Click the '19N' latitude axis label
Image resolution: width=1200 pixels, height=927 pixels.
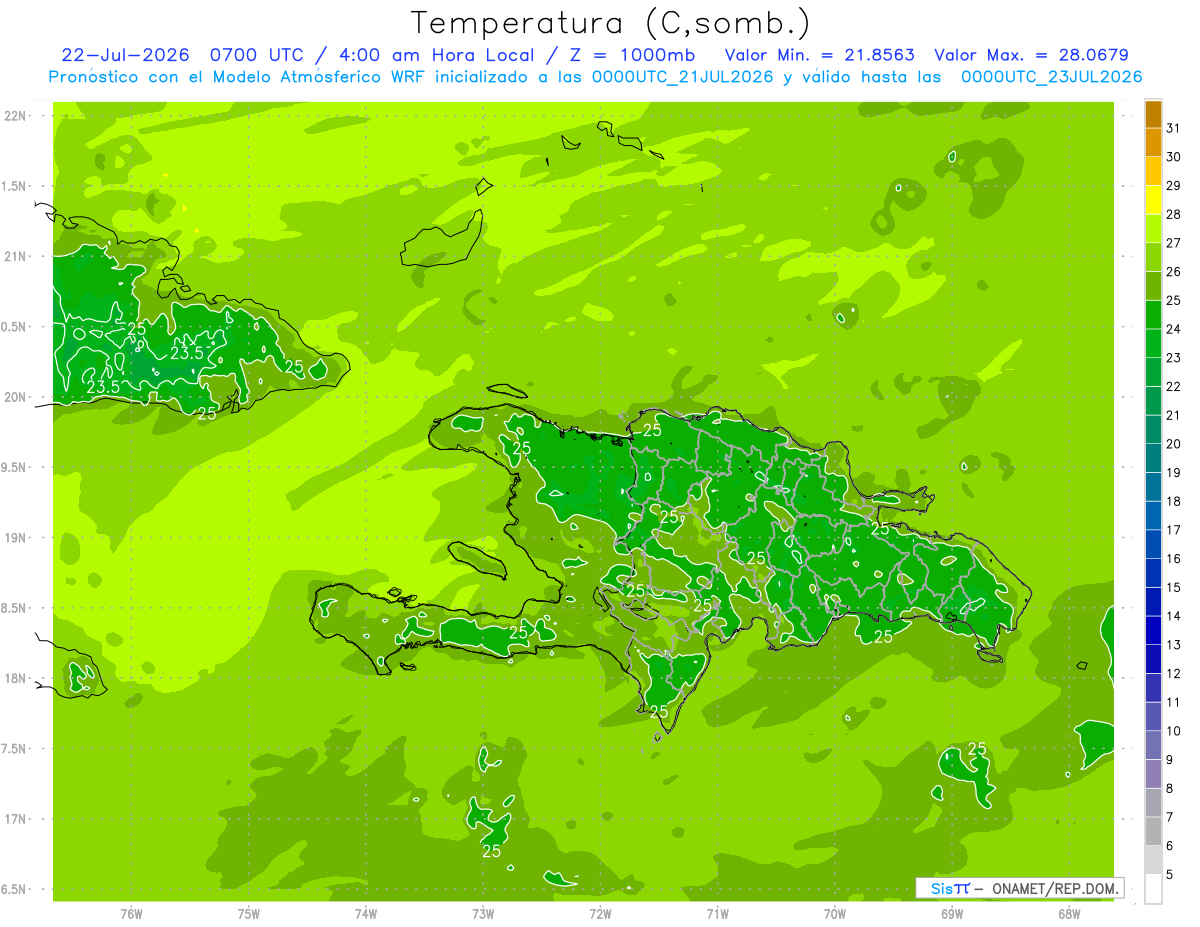tap(15, 538)
